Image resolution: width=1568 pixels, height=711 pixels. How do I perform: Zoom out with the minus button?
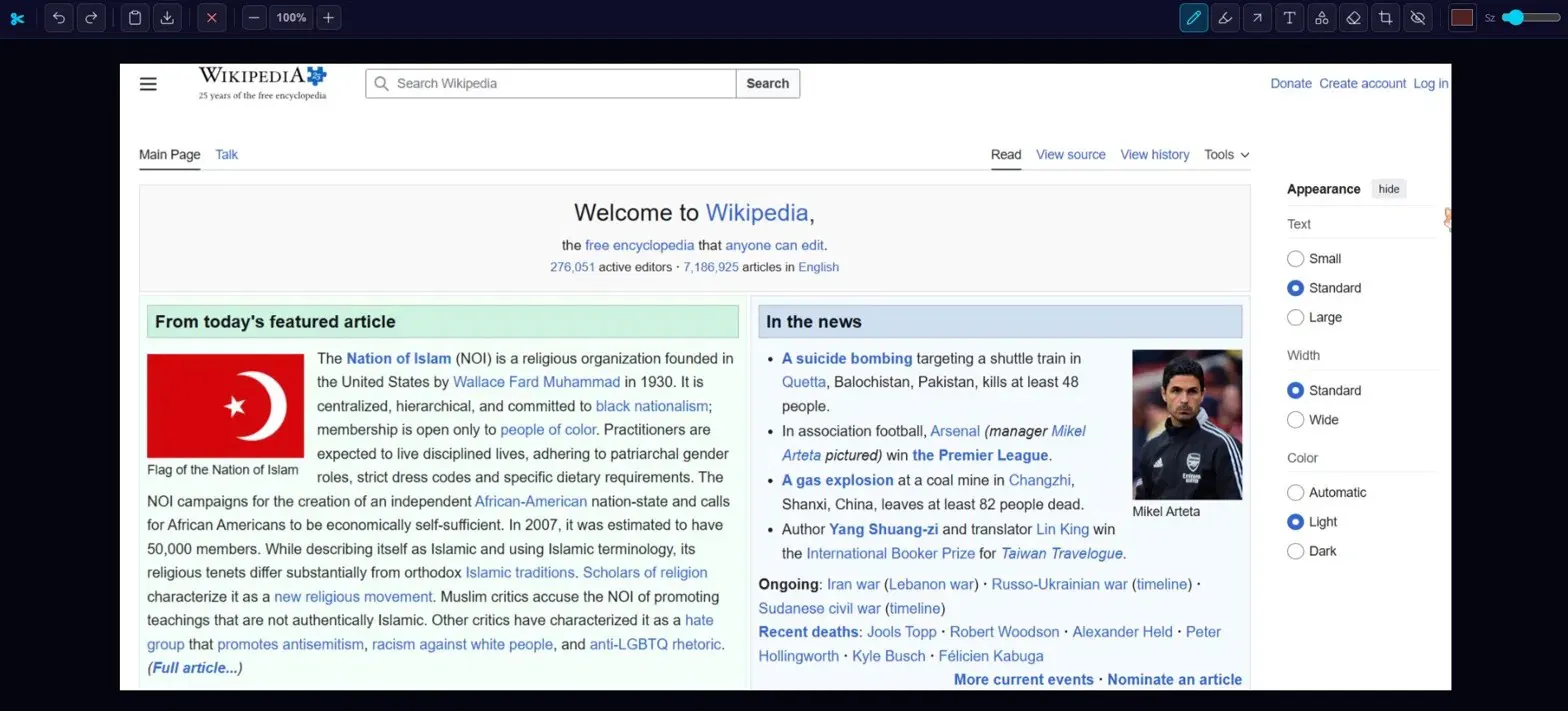(x=255, y=18)
